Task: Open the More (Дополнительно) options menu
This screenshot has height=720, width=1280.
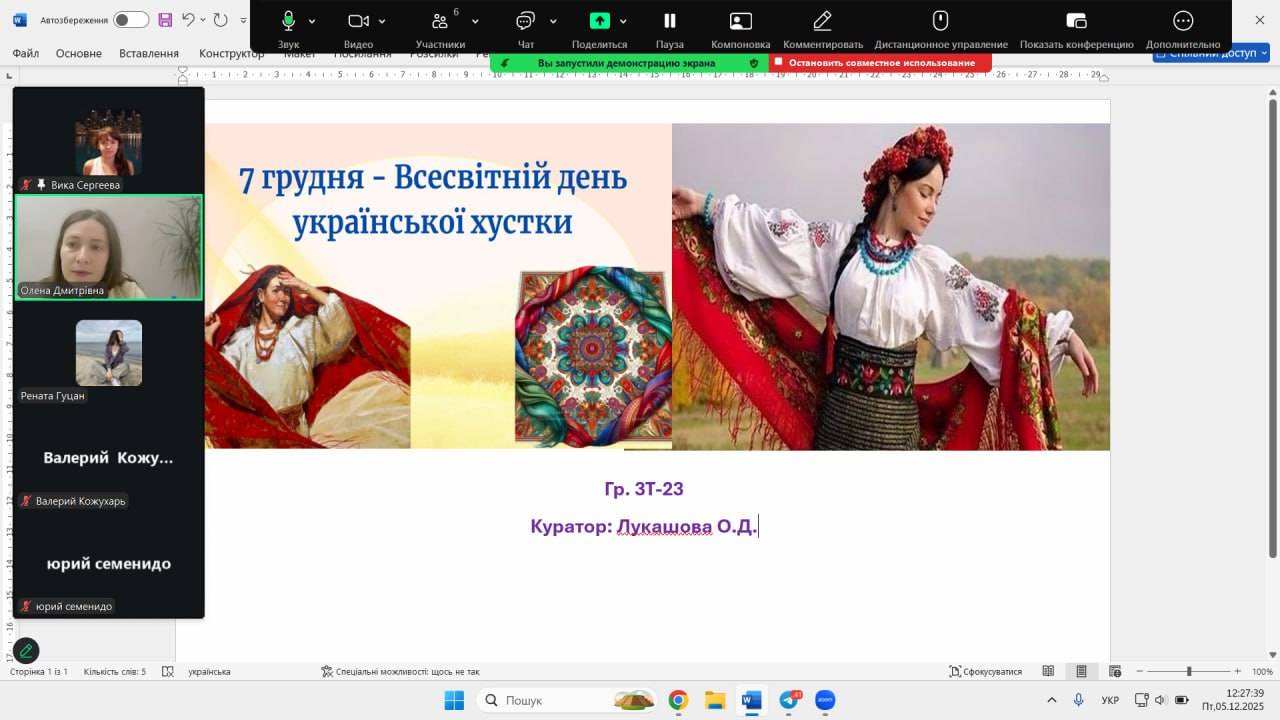Action: pyautogui.click(x=1182, y=21)
